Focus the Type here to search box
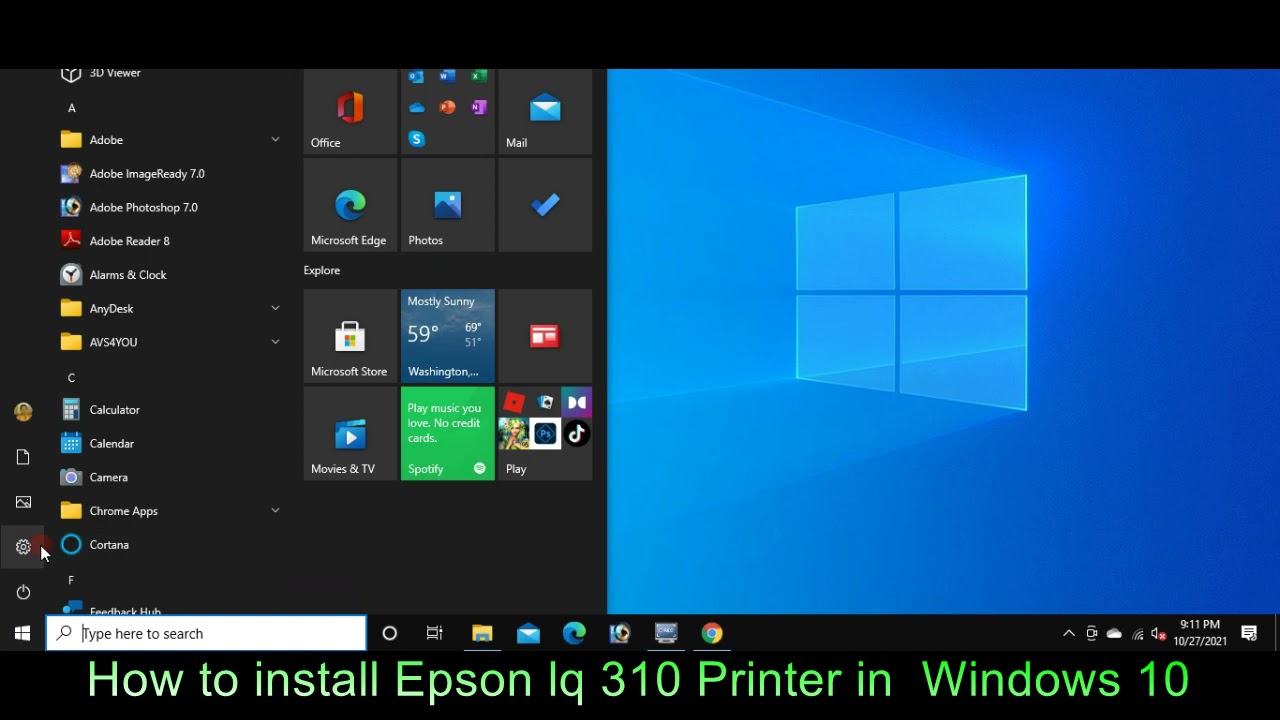 click(206, 633)
